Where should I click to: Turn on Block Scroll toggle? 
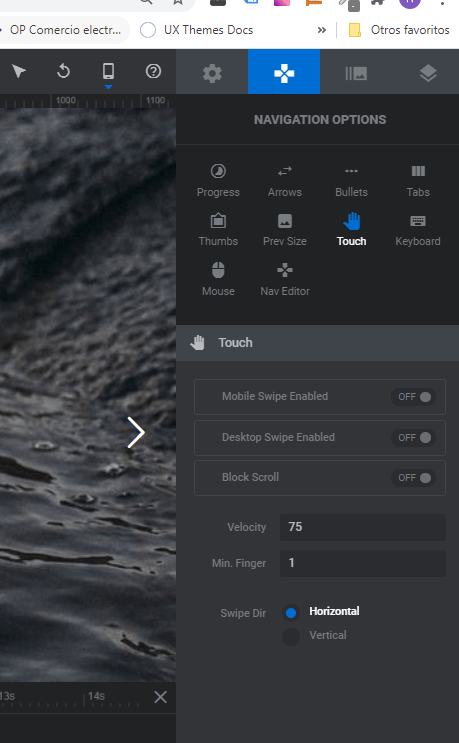point(414,478)
